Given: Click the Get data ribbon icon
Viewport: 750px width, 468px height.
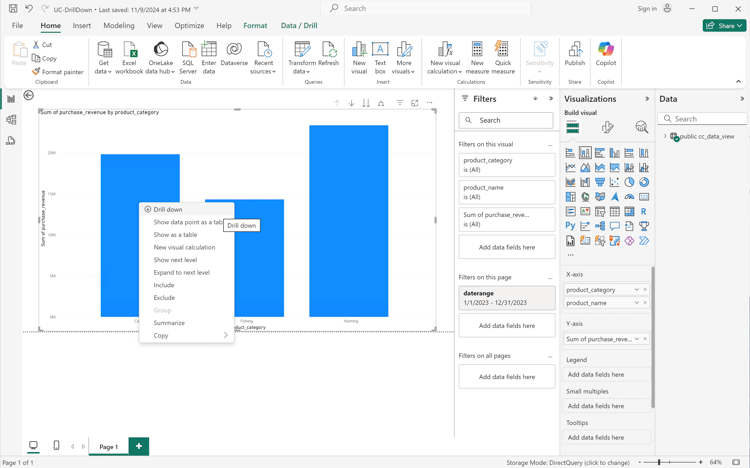Looking at the screenshot, I should pos(103,58).
